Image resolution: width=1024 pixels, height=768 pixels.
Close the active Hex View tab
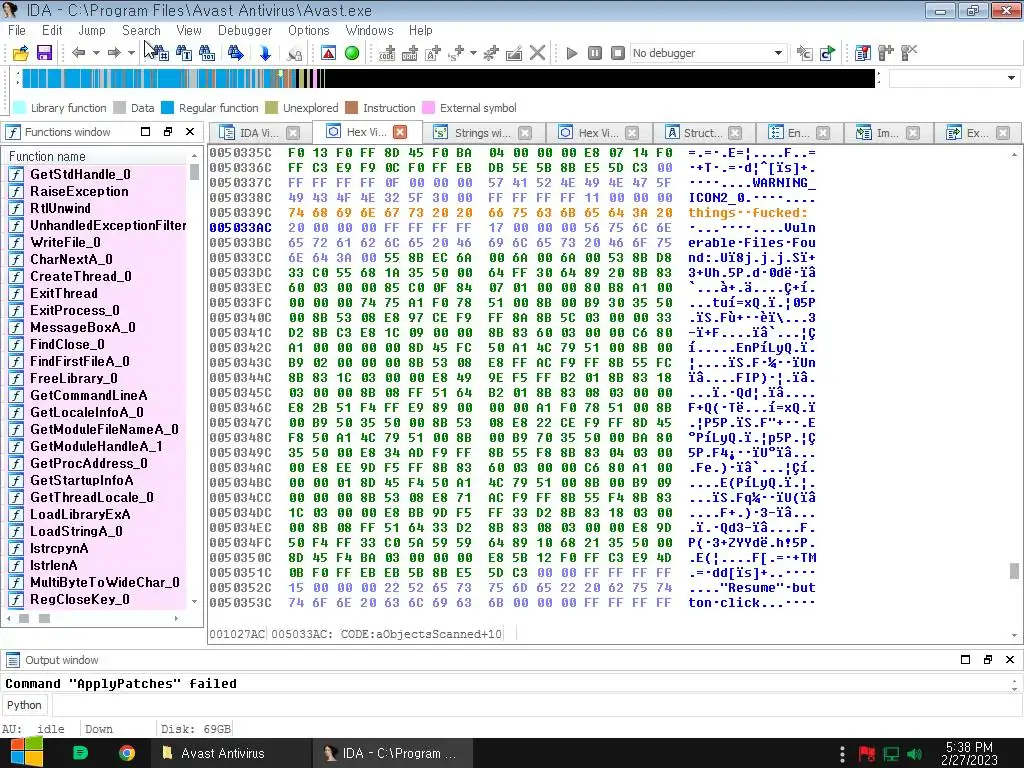(400, 132)
